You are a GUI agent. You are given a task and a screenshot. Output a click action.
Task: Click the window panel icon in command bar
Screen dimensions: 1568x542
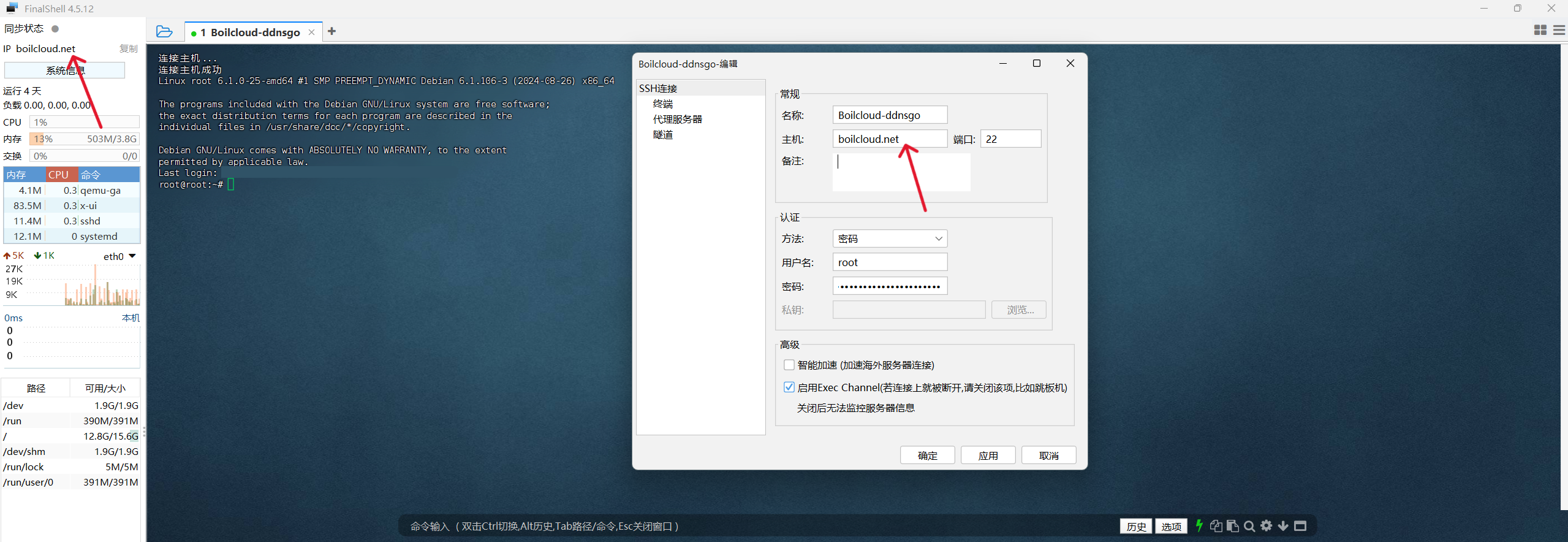1300,526
